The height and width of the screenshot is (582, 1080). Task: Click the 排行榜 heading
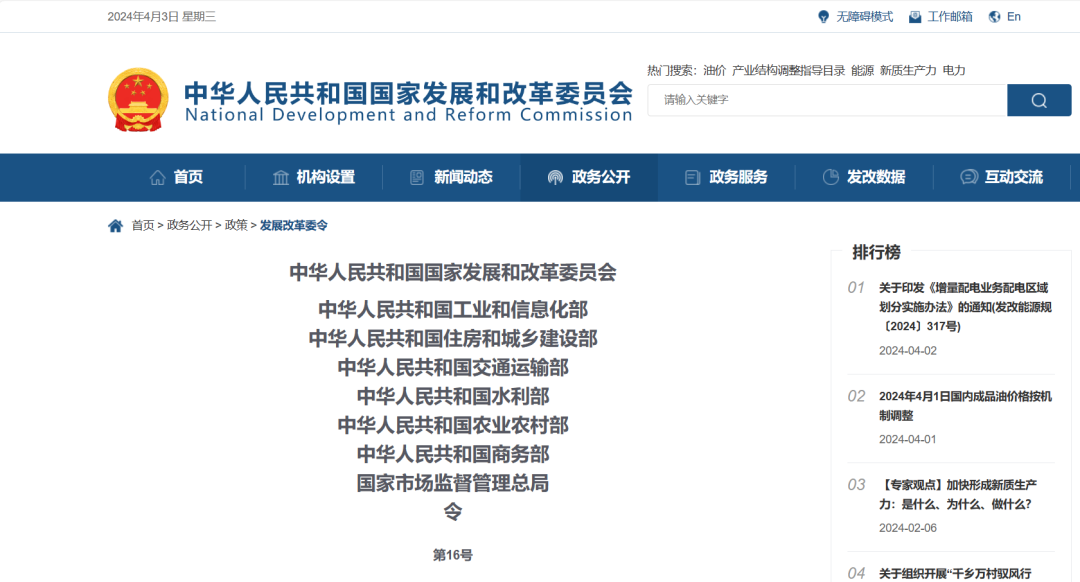pos(876,252)
